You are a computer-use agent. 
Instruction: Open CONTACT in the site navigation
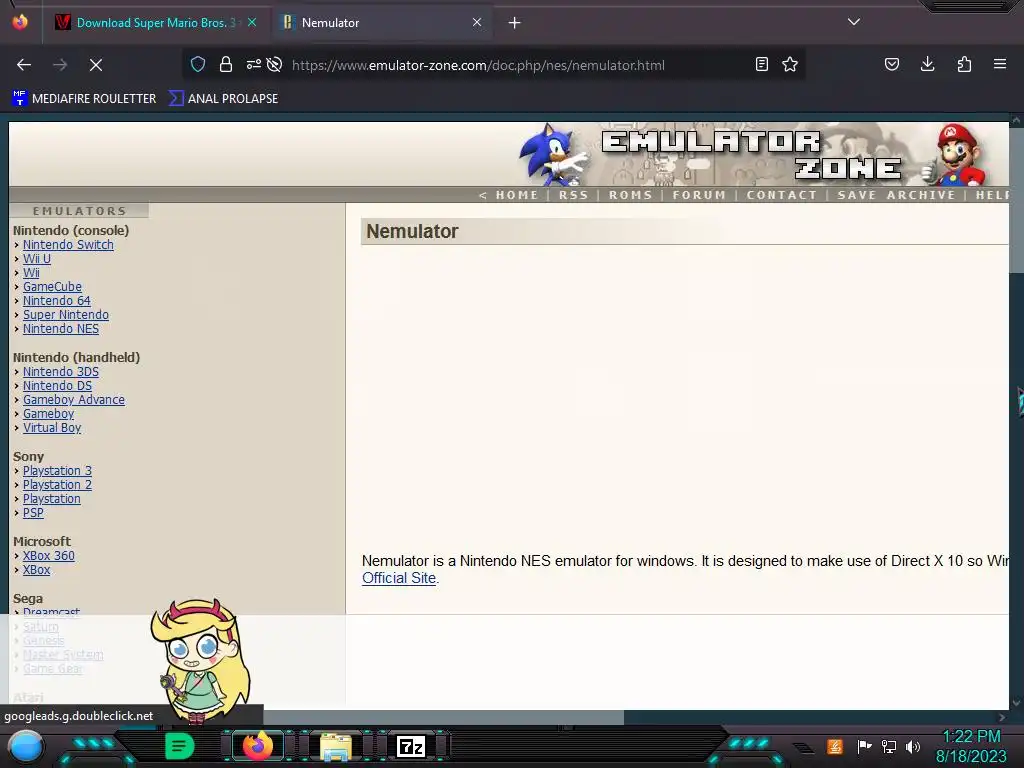coord(782,195)
